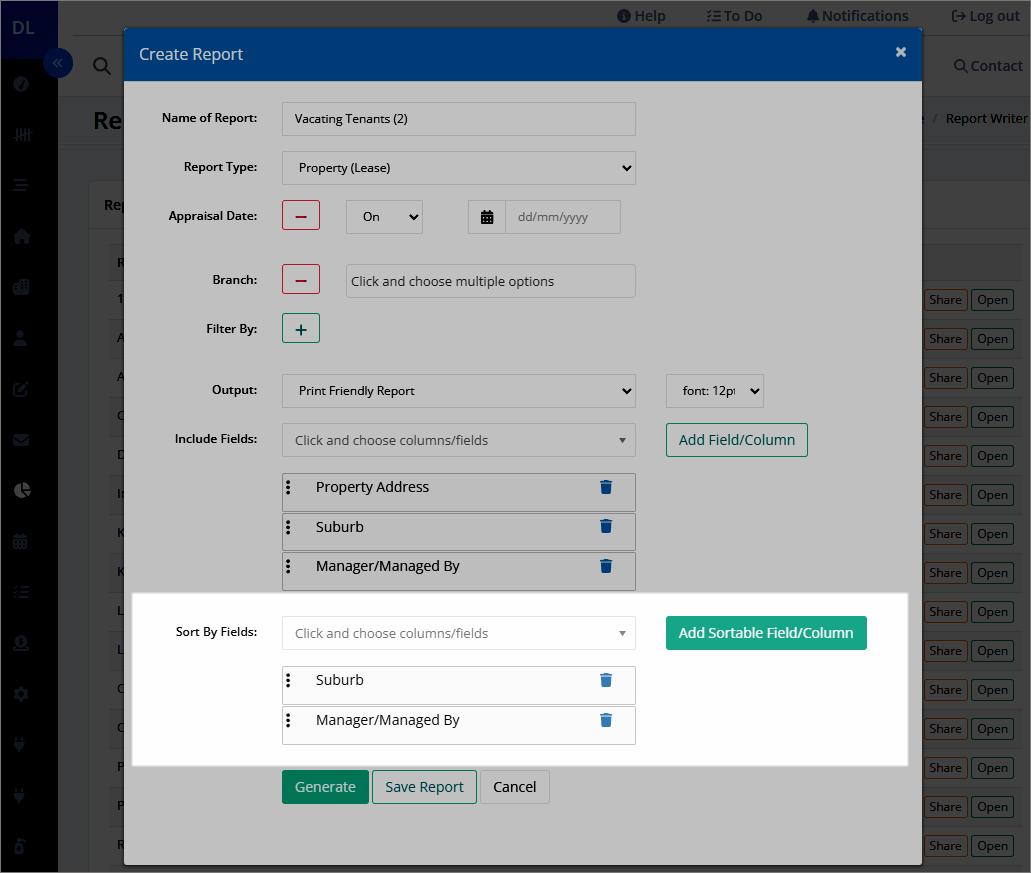Viewport: 1031px width, 873px height.
Task: Open Help from the top bar
Action: click(641, 16)
